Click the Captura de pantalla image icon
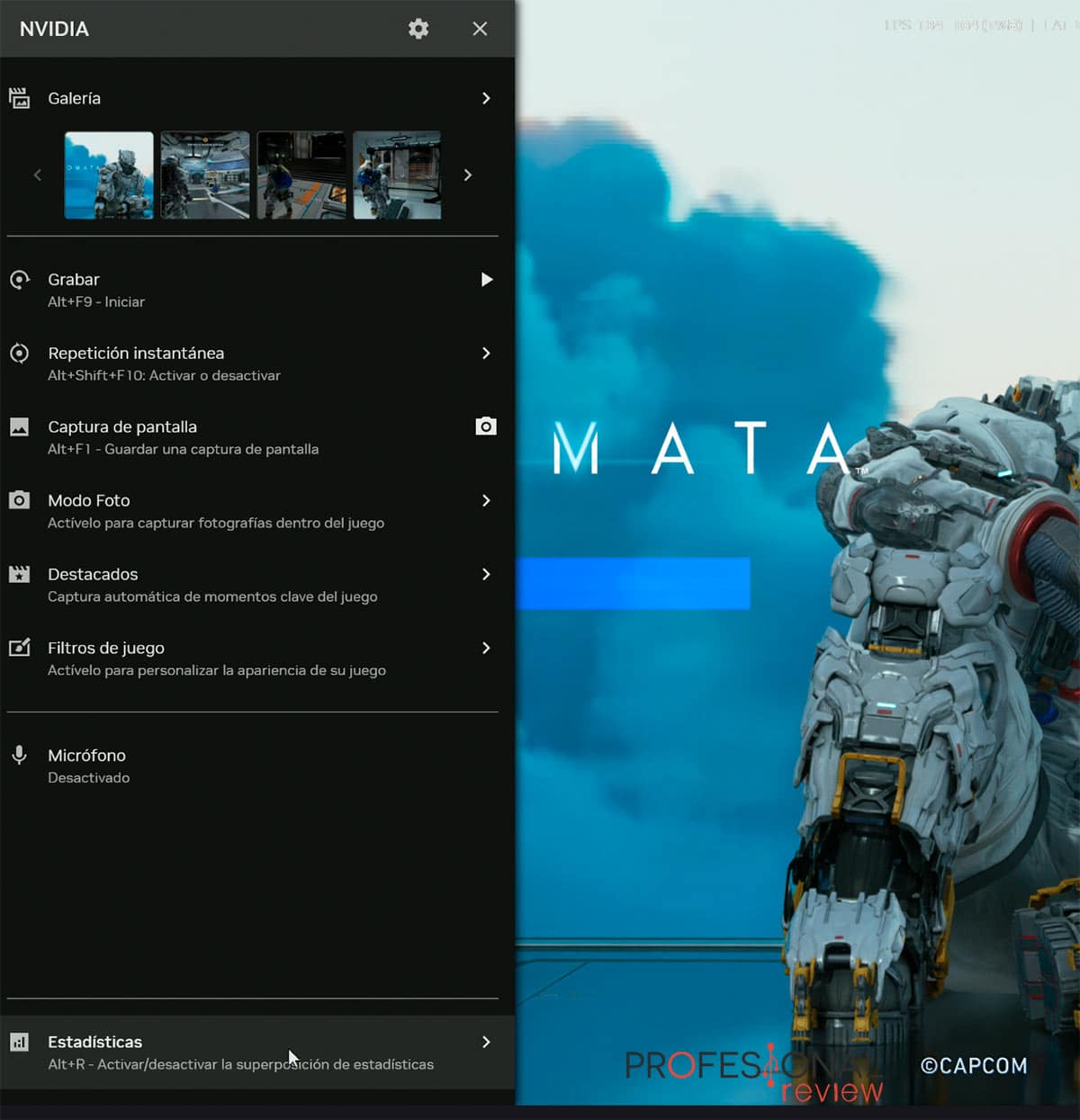The image size is (1080, 1120). coord(19,427)
